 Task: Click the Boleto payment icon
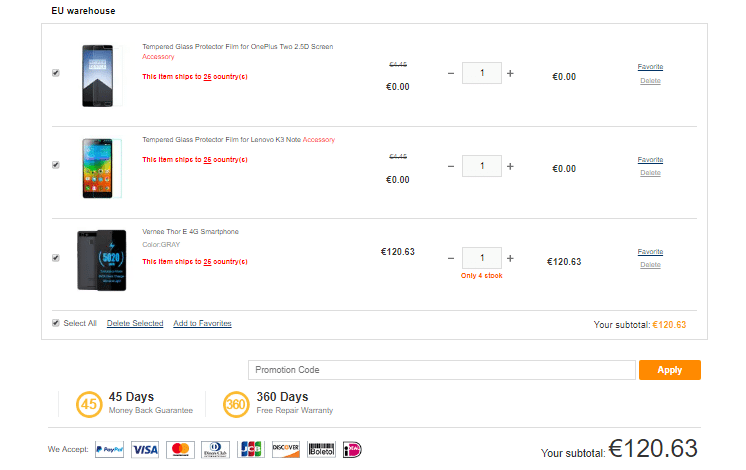coord(321,449)
